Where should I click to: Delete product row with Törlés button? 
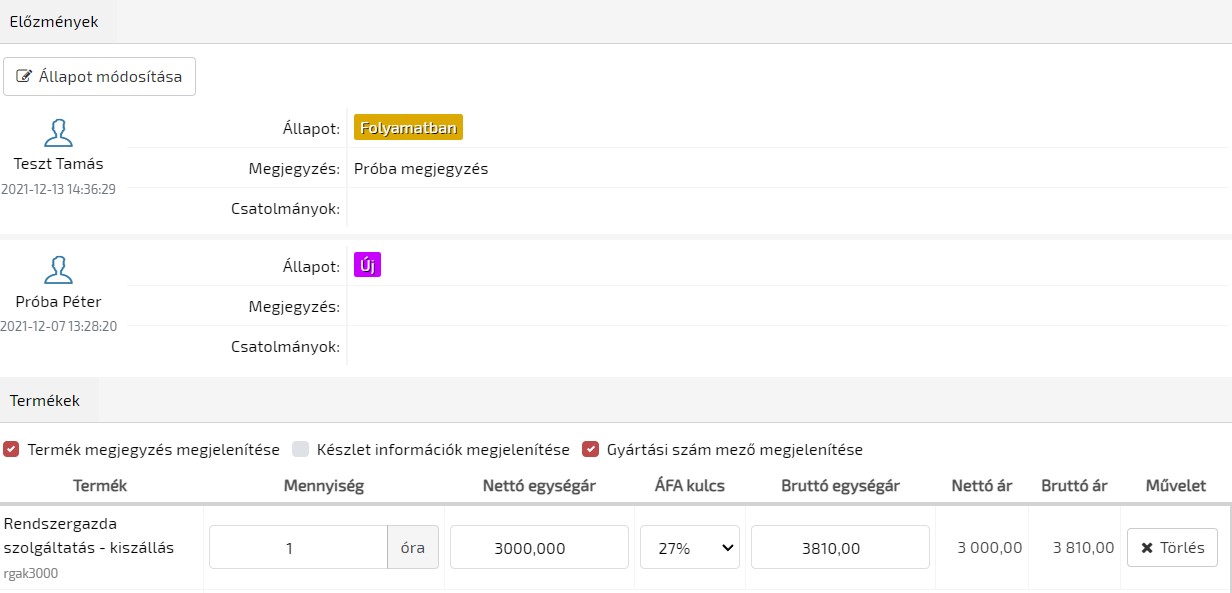pyautogui.click(x=1172, y=548)
